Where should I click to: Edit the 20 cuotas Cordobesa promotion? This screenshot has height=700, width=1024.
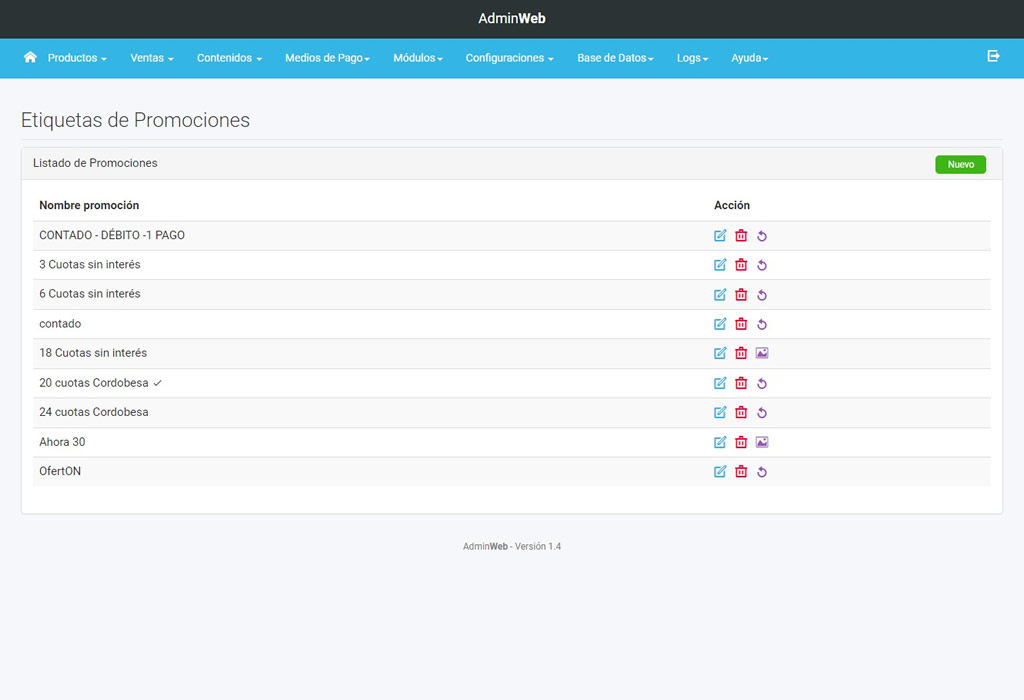click(720, 383)
